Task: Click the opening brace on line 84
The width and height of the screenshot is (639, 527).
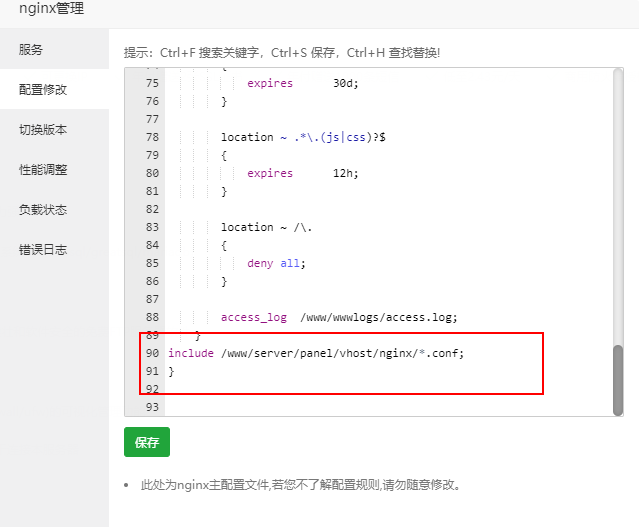Action: (224, 246)
